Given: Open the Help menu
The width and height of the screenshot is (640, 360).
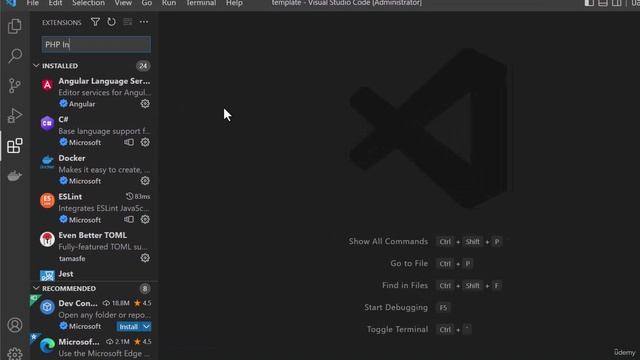Looking at the screenshot, I should point(234,3).
